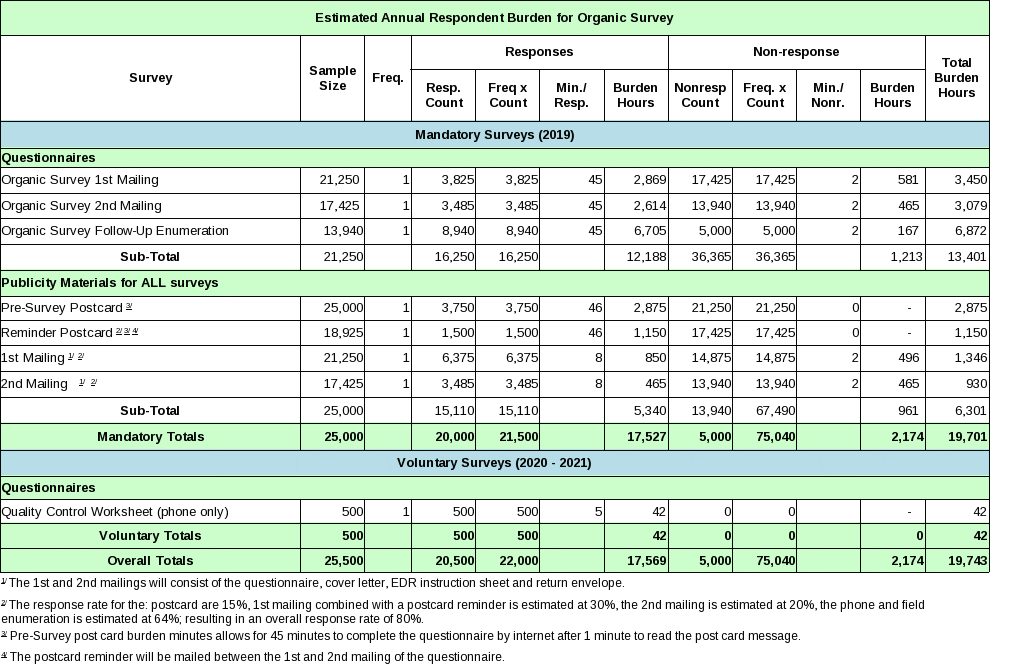Click the Mandatory Surveys (2019) section heading

click(494, 134)
